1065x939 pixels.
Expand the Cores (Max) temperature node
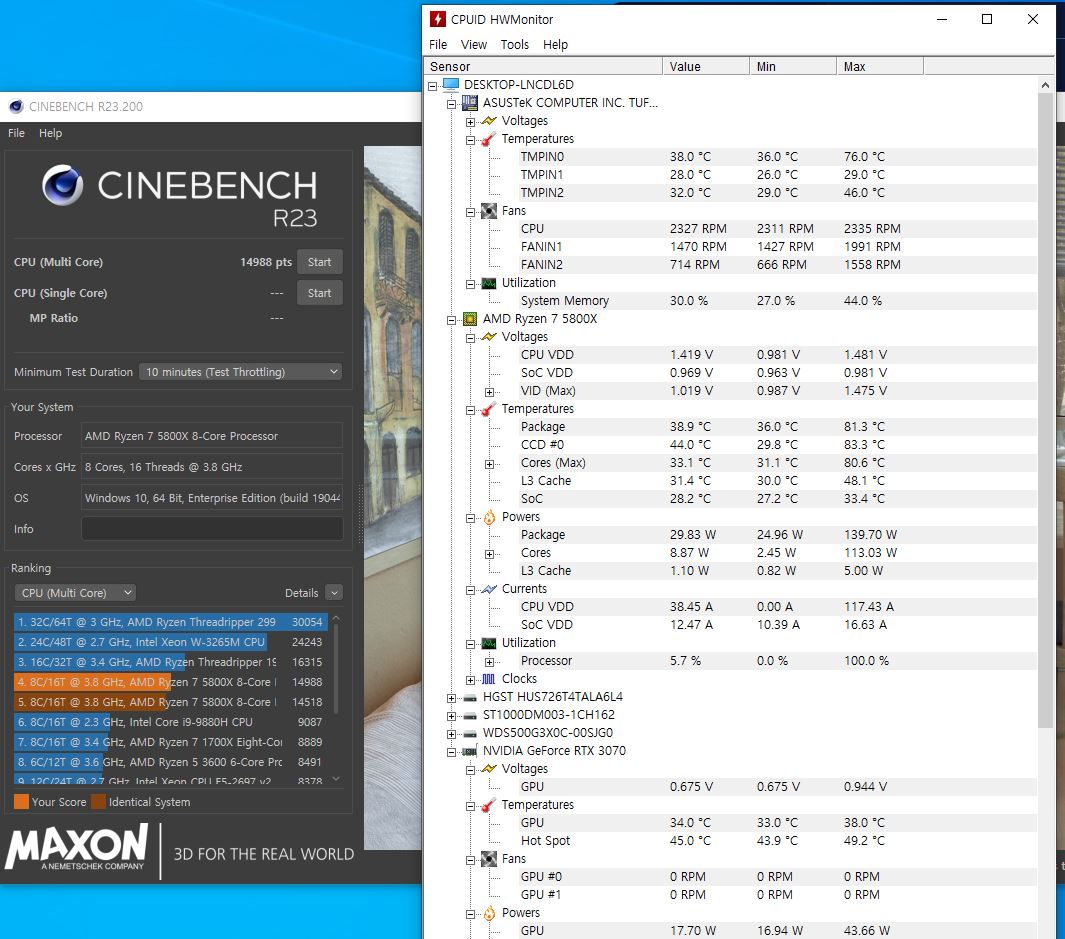click(x=489, y=464)
